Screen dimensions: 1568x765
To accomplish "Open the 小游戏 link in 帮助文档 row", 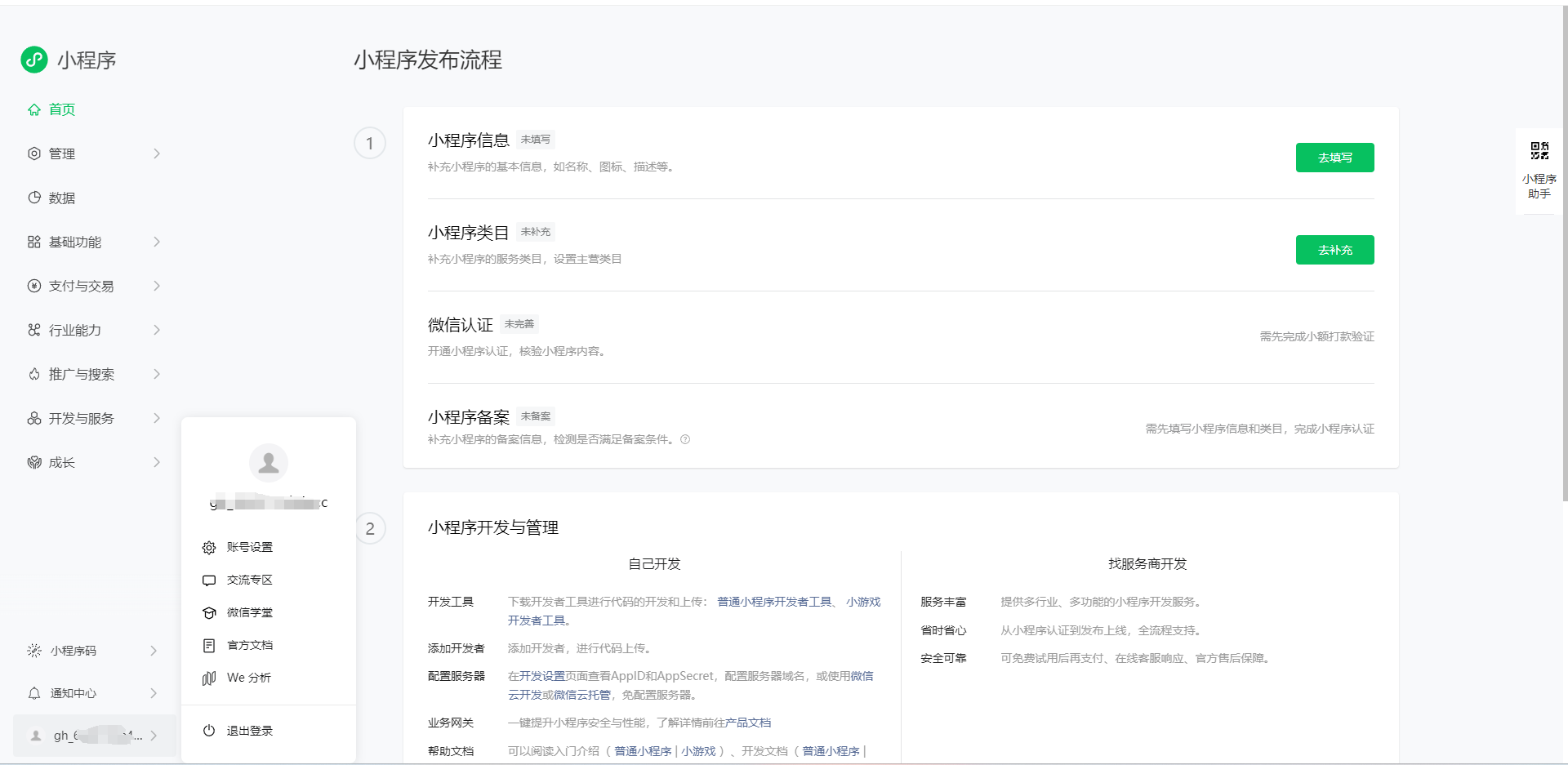I will coord(698,751).
